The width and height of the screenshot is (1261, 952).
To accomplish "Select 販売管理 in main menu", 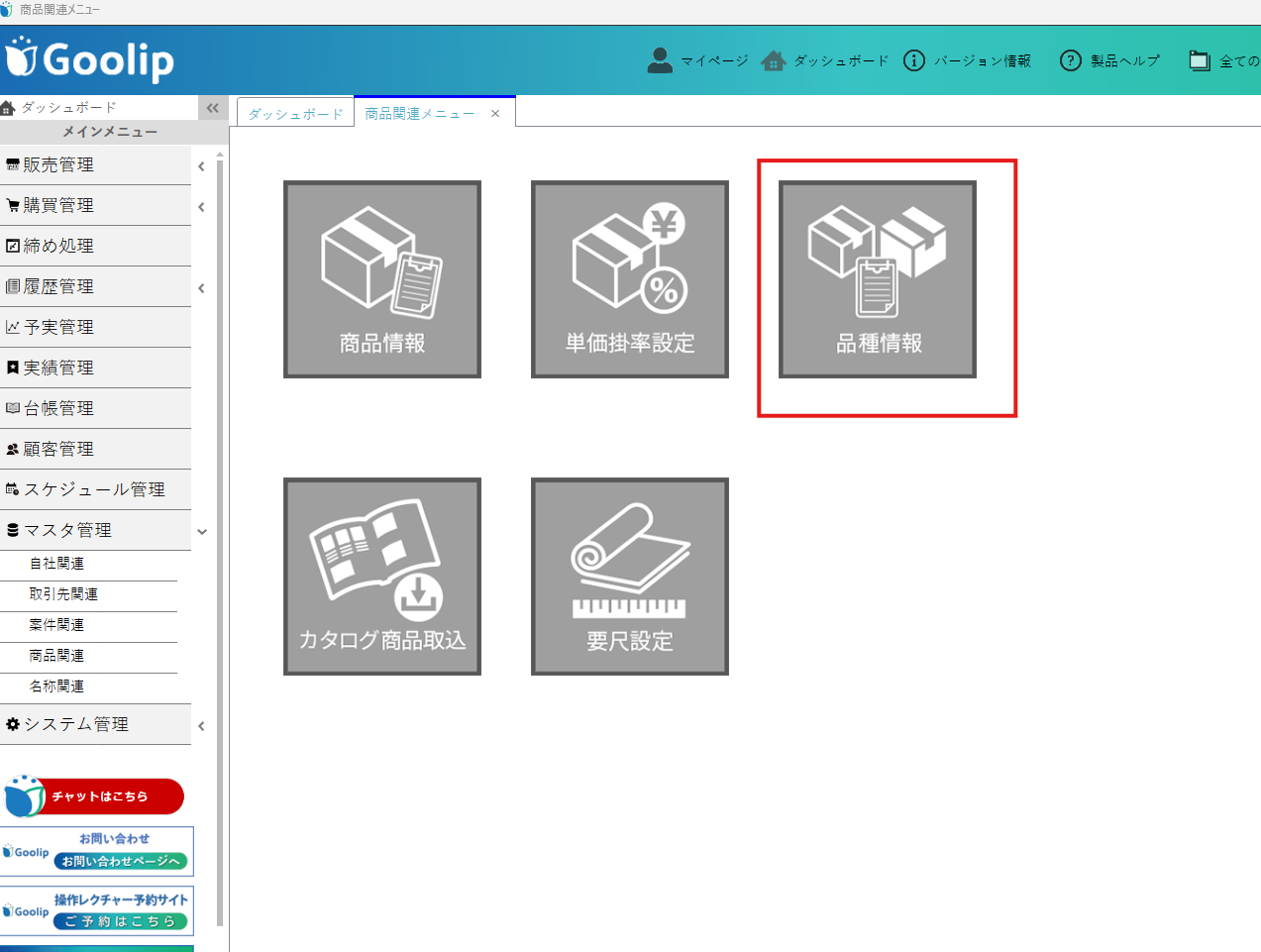I will click(95, 165).
